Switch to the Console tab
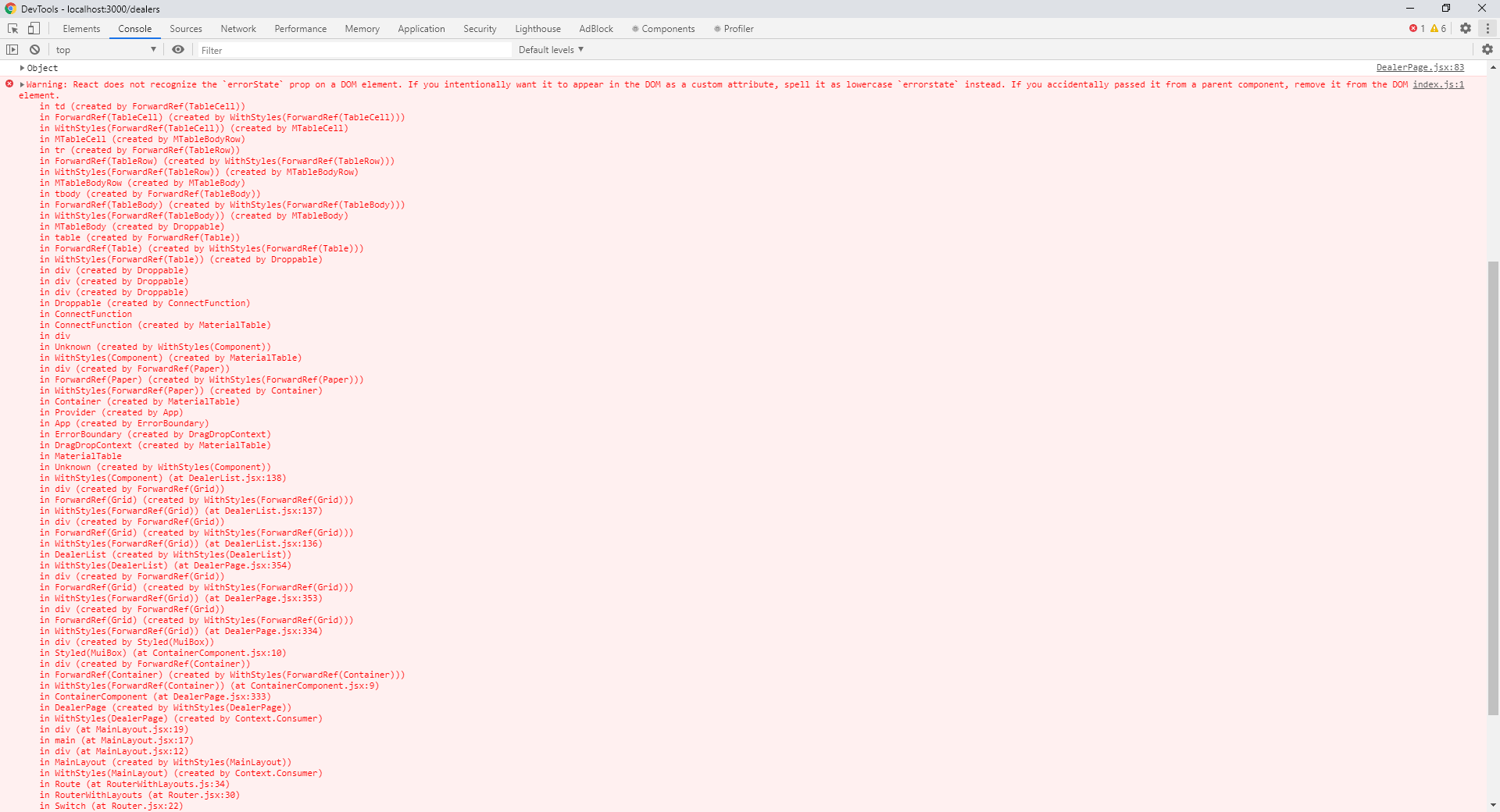Image resolution: width=1500 pixels, height=812 pixels. (135, 29)
